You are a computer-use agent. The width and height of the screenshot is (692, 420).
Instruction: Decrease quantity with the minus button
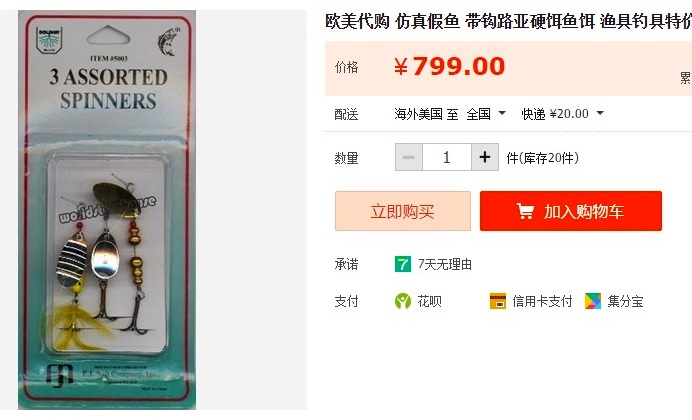(x=409, y=157)
